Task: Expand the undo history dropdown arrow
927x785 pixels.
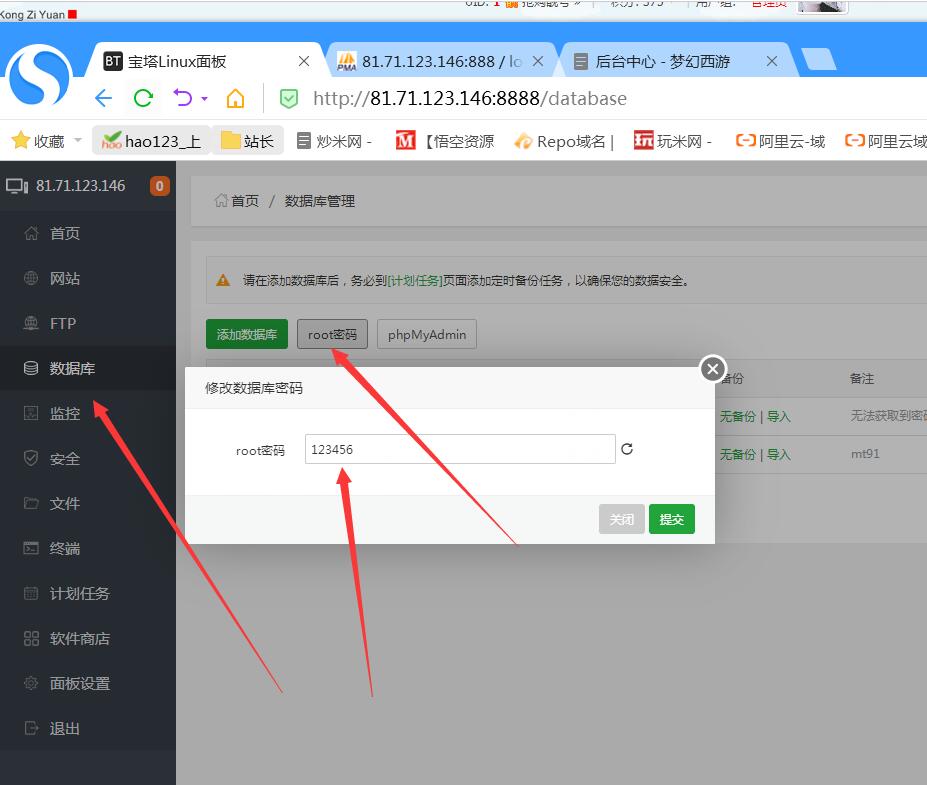Action: click(x=204, y=98)
